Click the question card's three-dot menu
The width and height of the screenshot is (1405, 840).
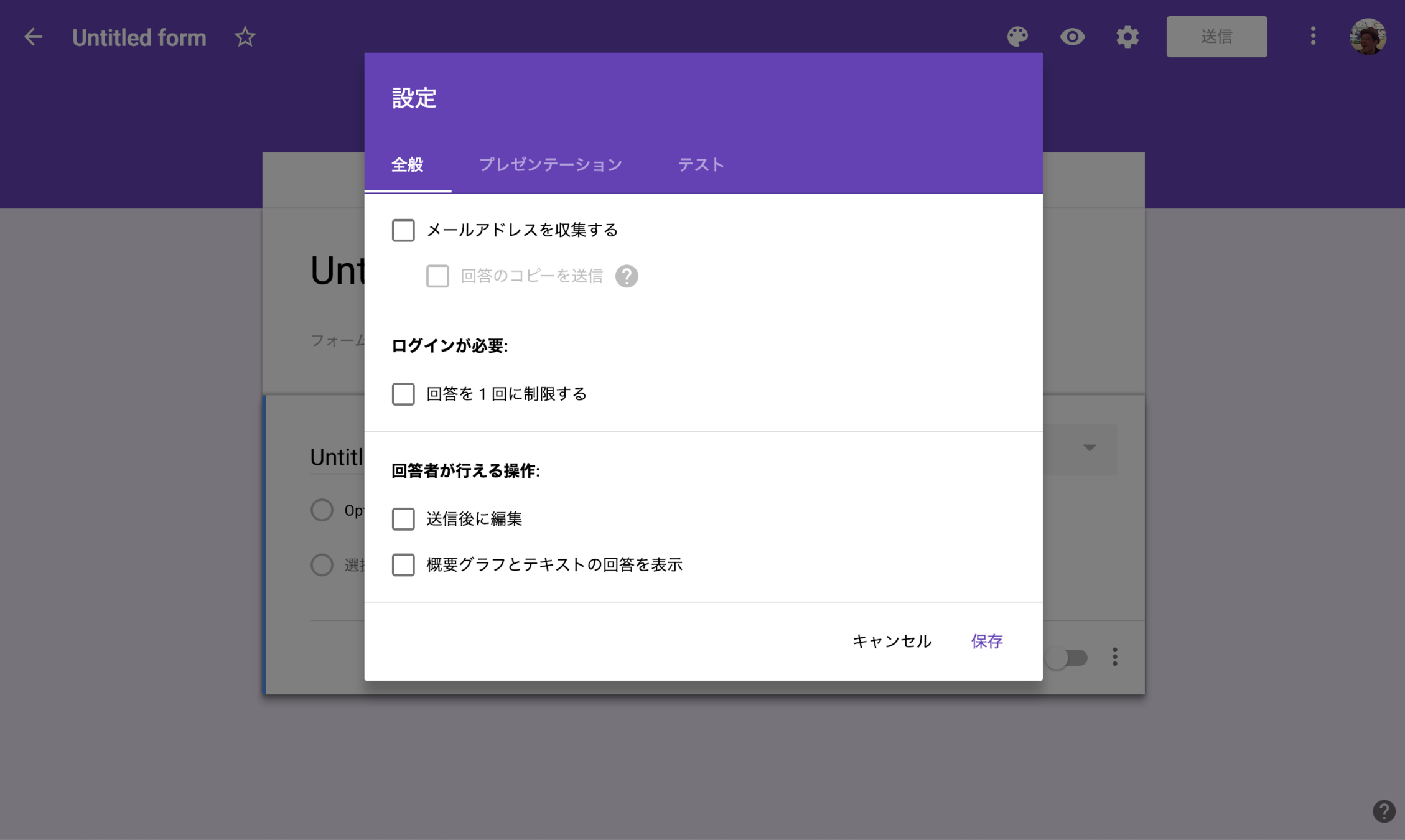coord(1114,656)
